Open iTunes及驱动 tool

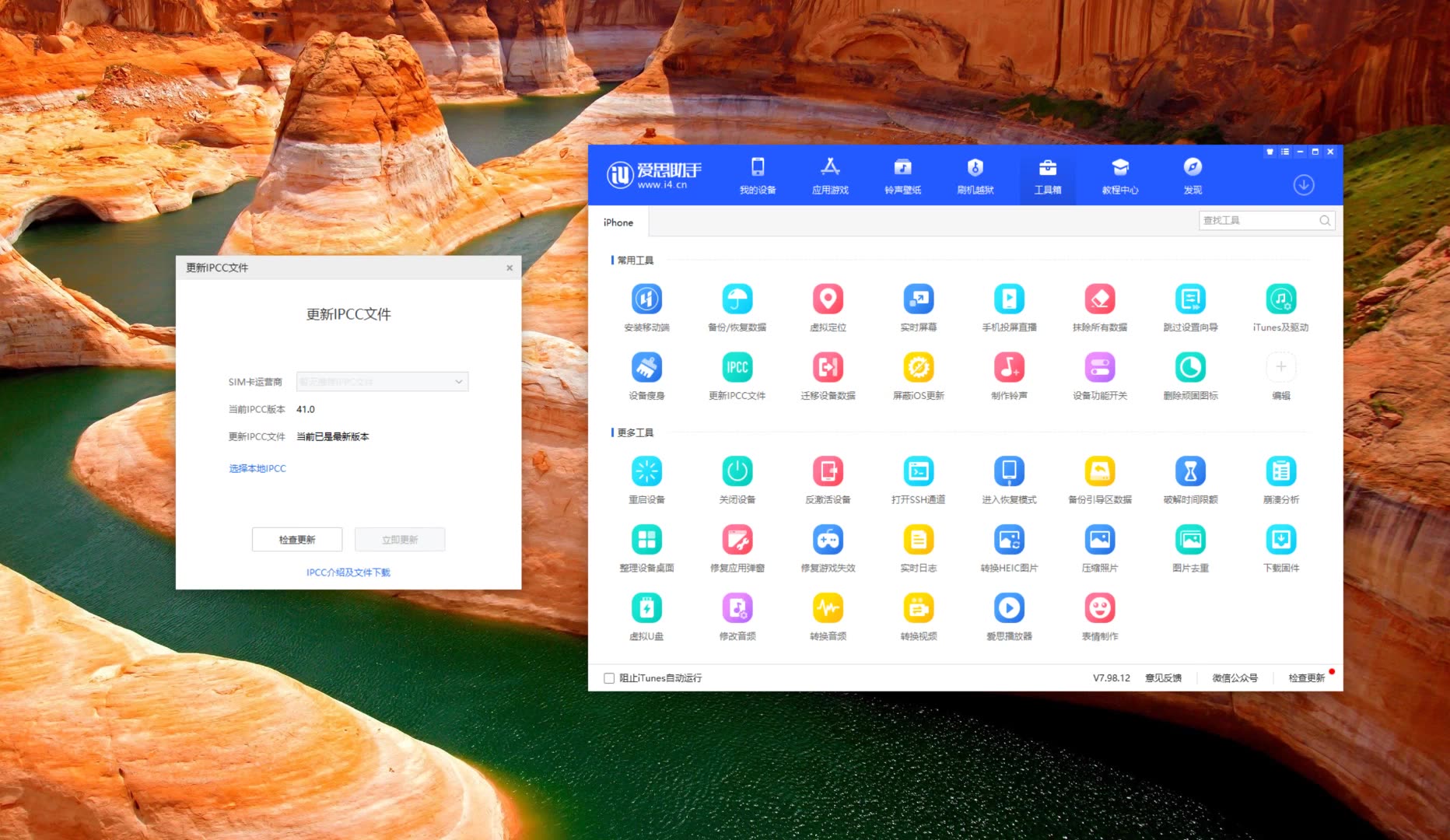1281,299
